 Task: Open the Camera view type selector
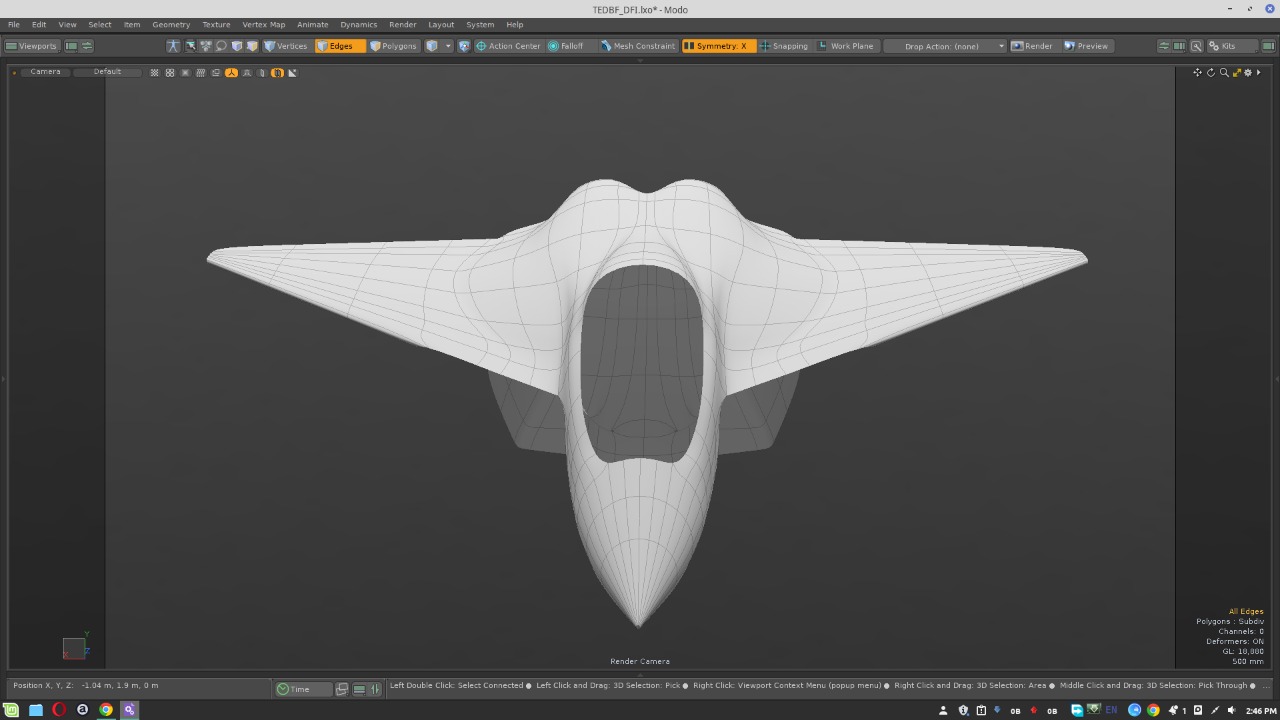(x=45, y=72)
